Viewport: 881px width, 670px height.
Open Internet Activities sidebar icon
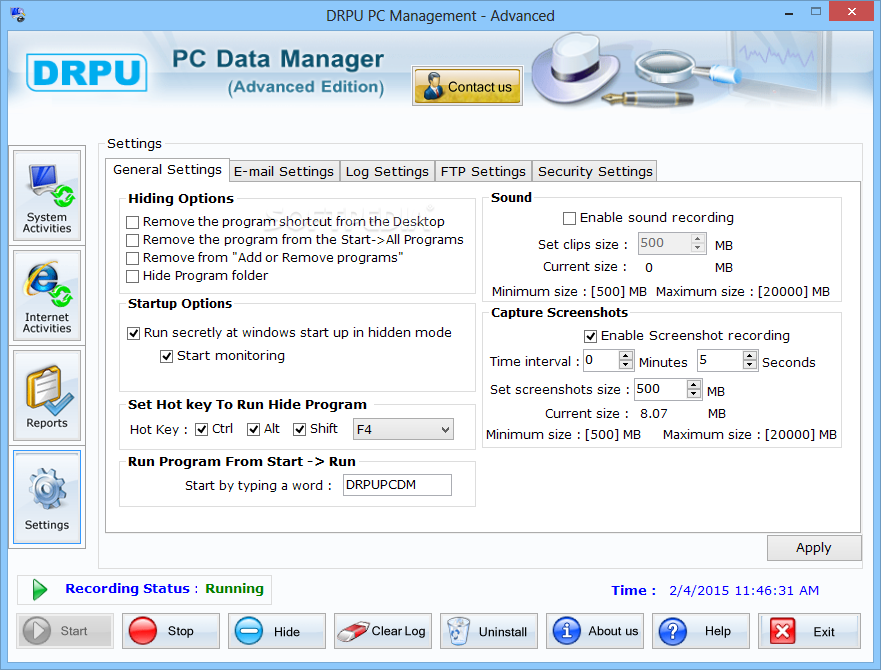point(47,296)
